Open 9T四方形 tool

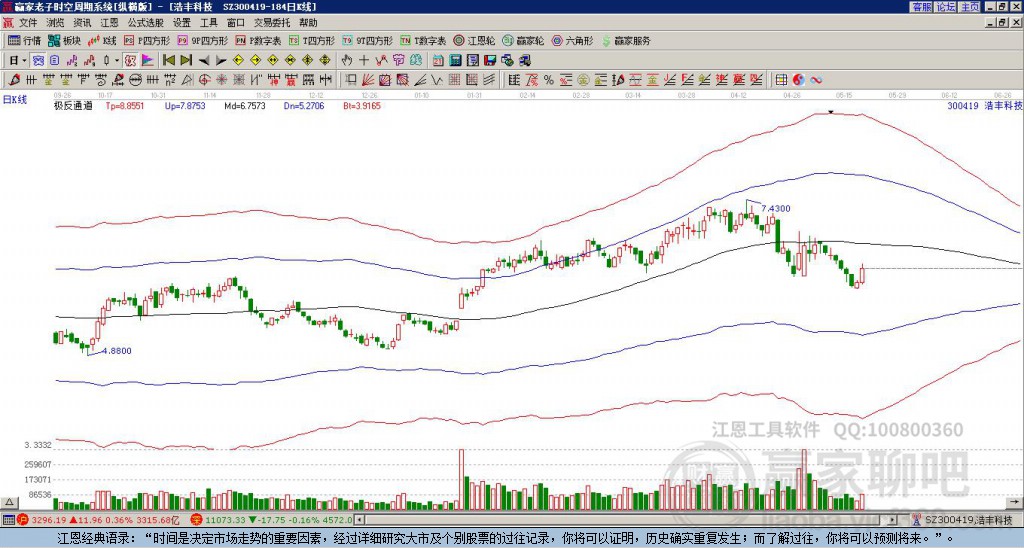(368, 40)
